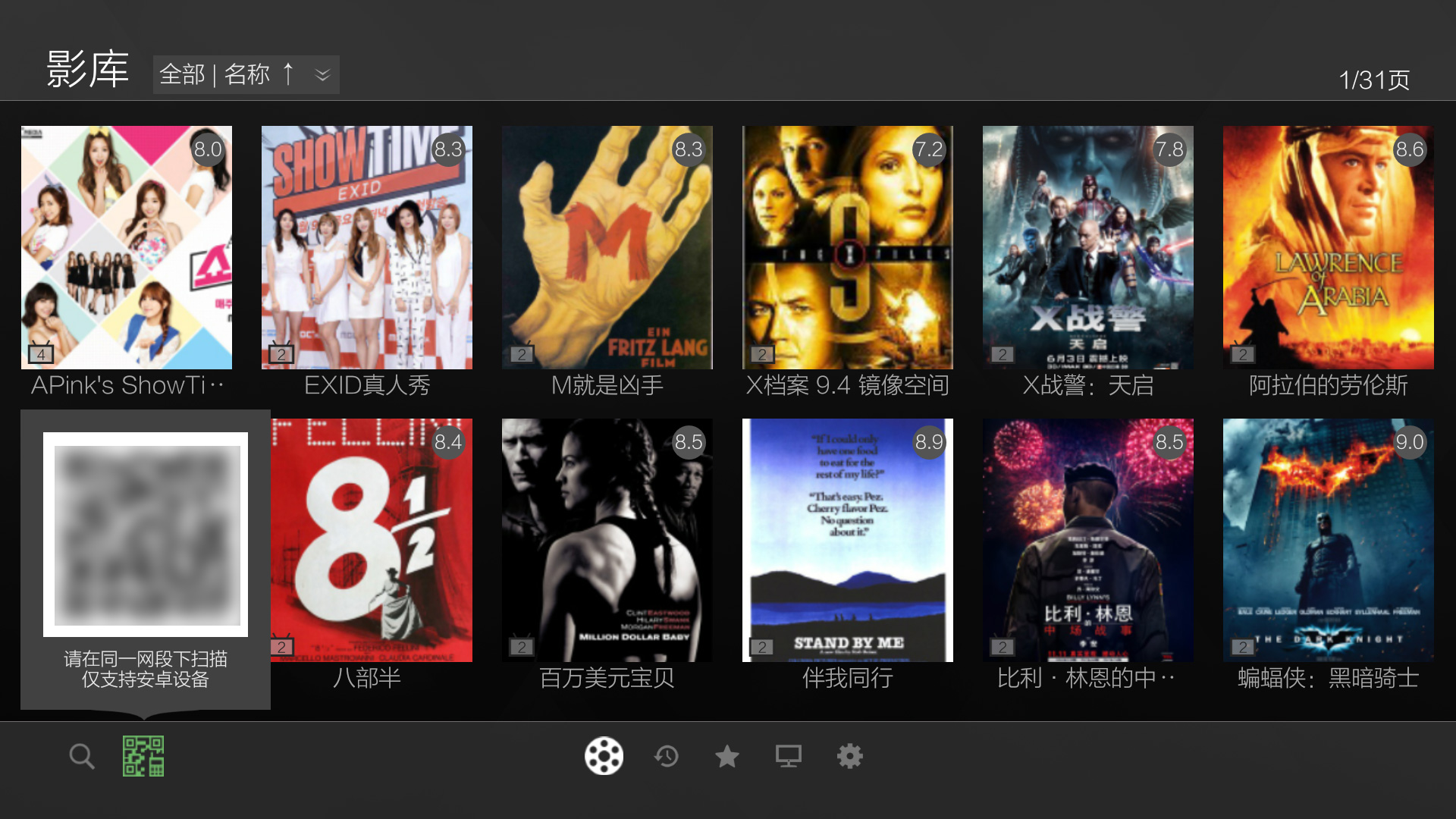Click the count 2 TV badge on Stand By Me
Image resolution: width=1456 pixels, height=819 pixels.
pos(762,646)
